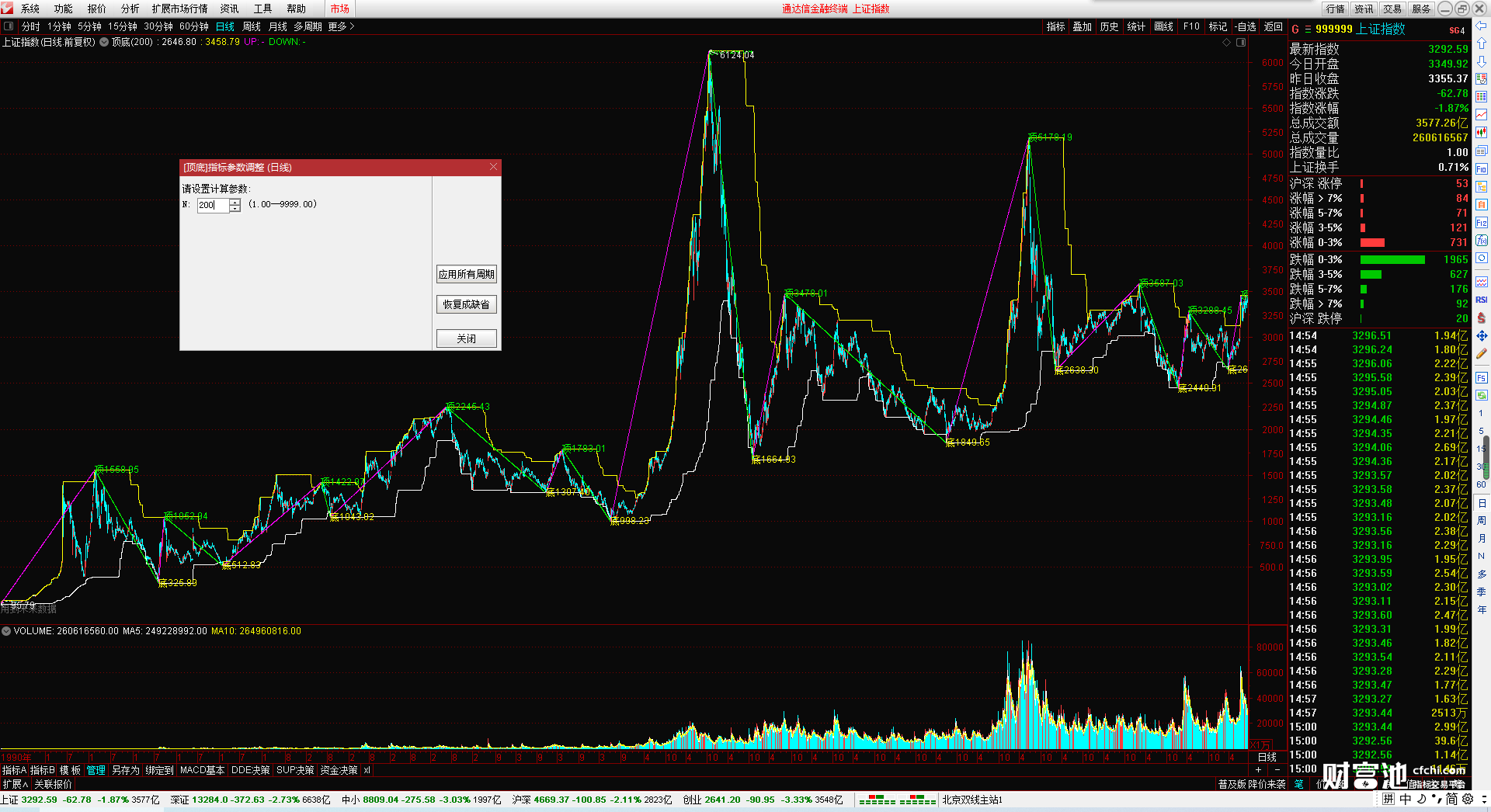Click the green refresh icon in sidebar
This screenshot has height=812, width=1491.
(1482, 396)
